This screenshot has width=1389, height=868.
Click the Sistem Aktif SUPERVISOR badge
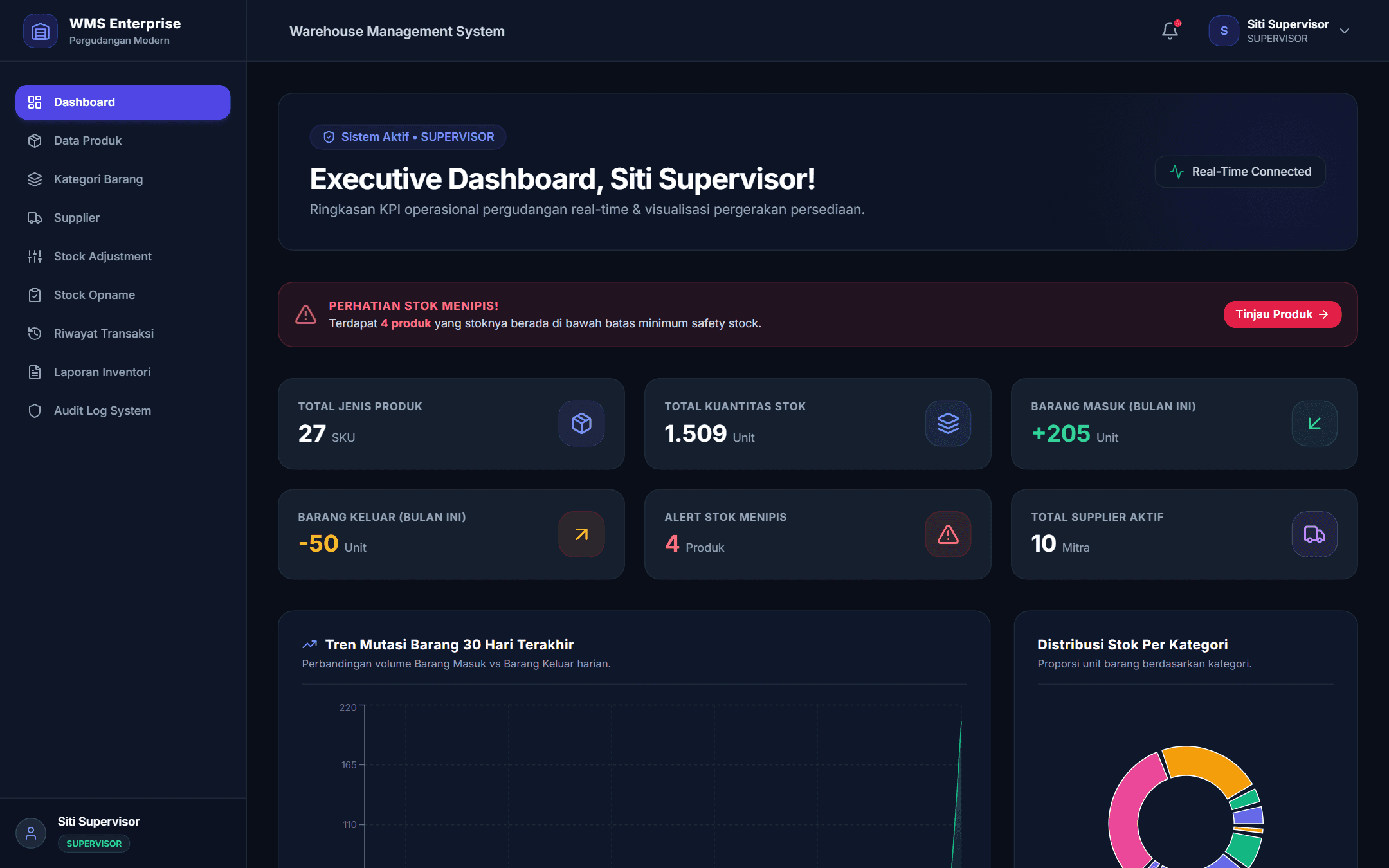pos(408,137)
